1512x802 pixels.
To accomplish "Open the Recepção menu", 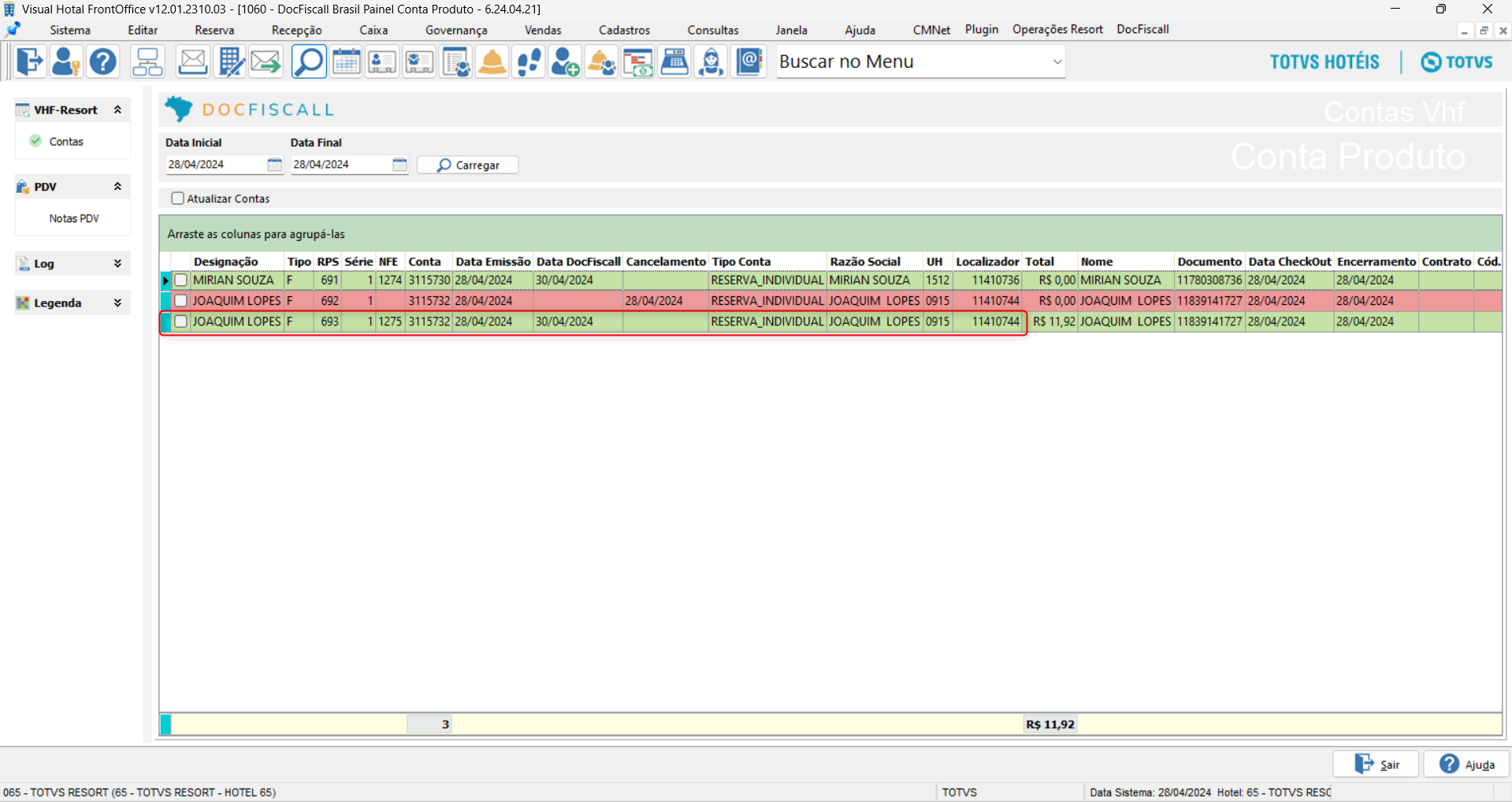I will 297,30.
